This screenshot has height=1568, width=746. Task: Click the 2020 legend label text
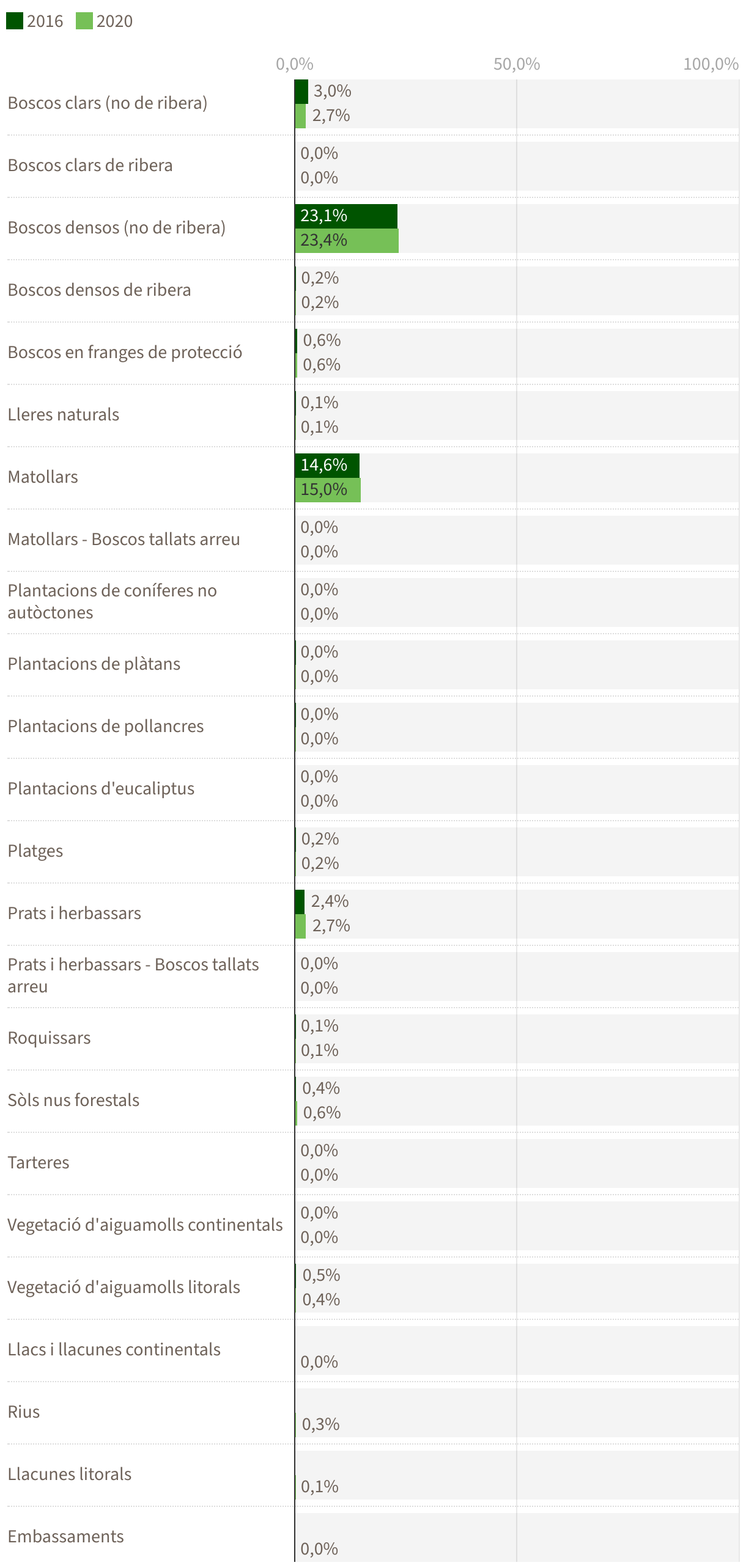114,21
